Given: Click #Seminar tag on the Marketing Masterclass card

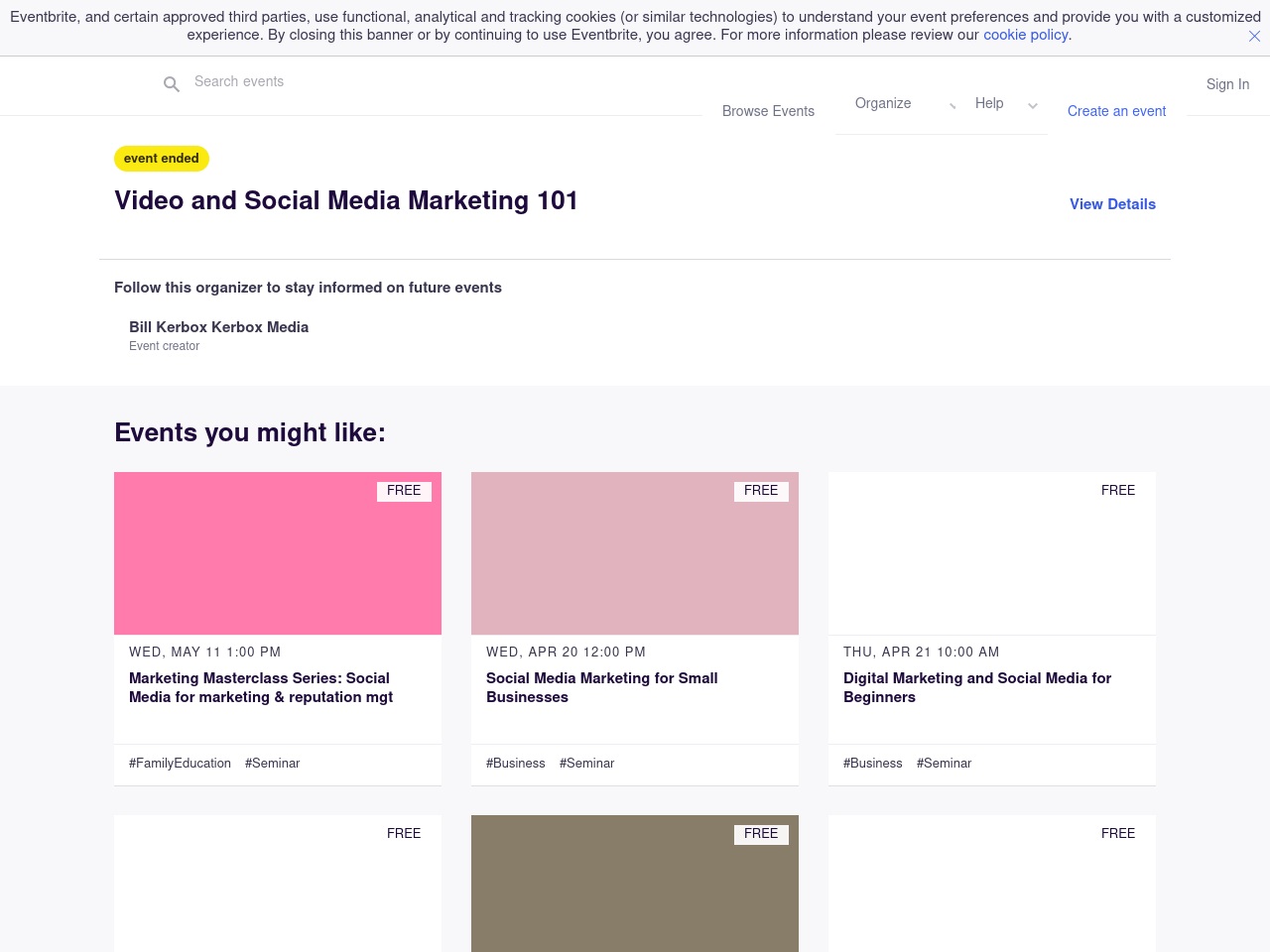Looking at the screenshot, I should 272,764.
